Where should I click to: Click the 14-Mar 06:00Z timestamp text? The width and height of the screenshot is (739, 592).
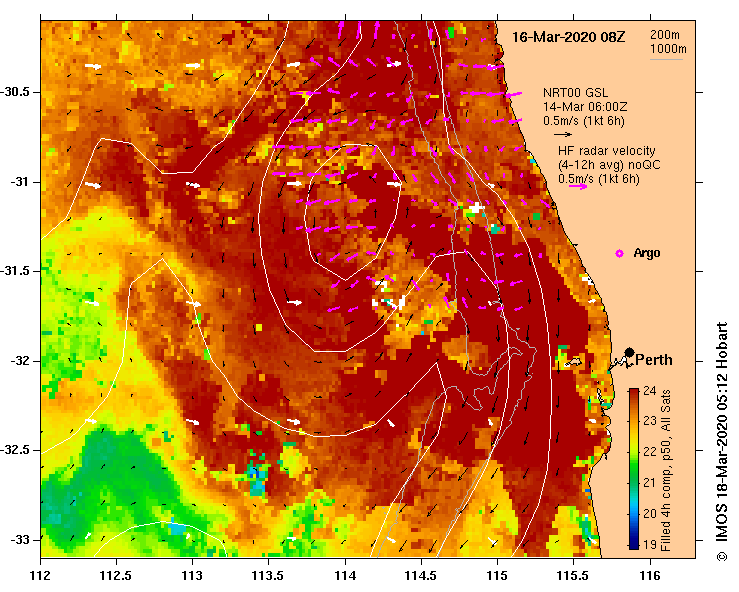coord(585,107)
